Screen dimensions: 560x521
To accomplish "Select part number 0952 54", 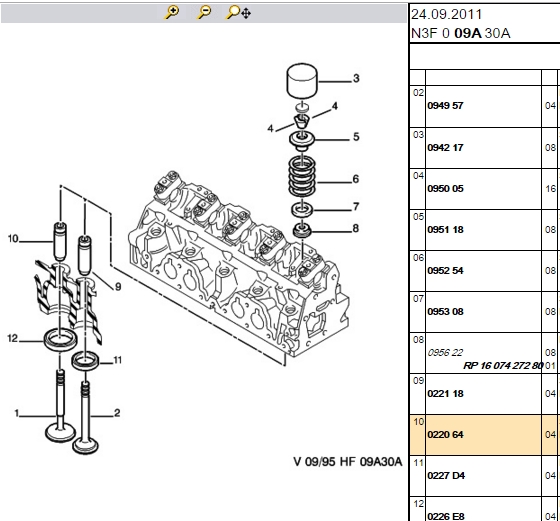I will click(445, 271).
